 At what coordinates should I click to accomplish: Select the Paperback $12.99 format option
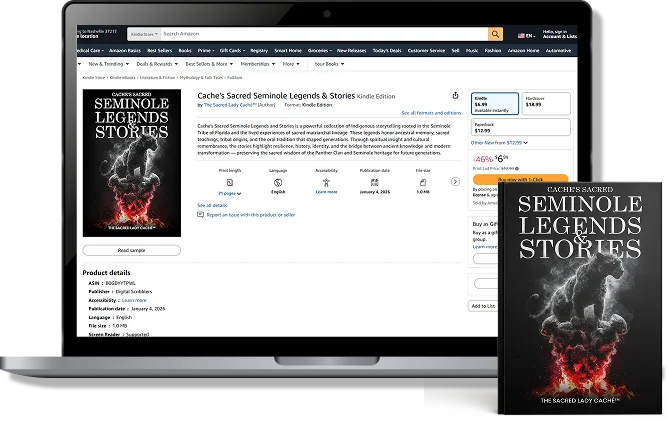521,127
